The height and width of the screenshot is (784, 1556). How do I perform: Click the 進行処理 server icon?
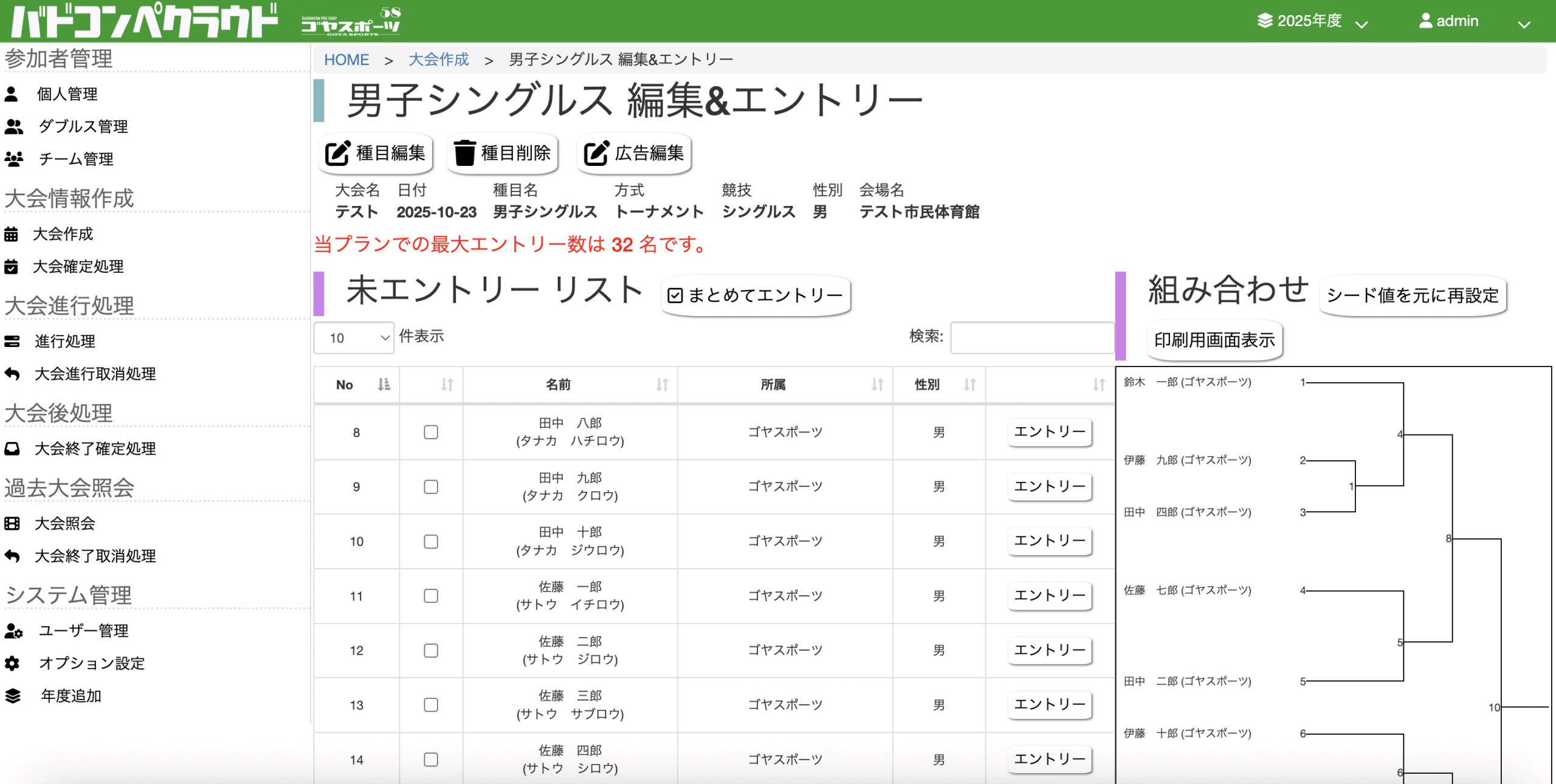pyautogui.click(x=12, y=342)
